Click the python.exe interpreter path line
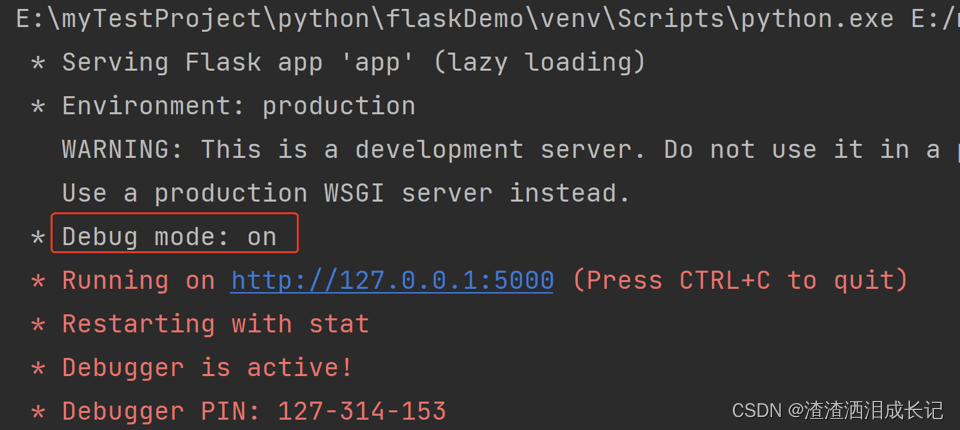This screenshot has width=960, height=430. point(488,19)
